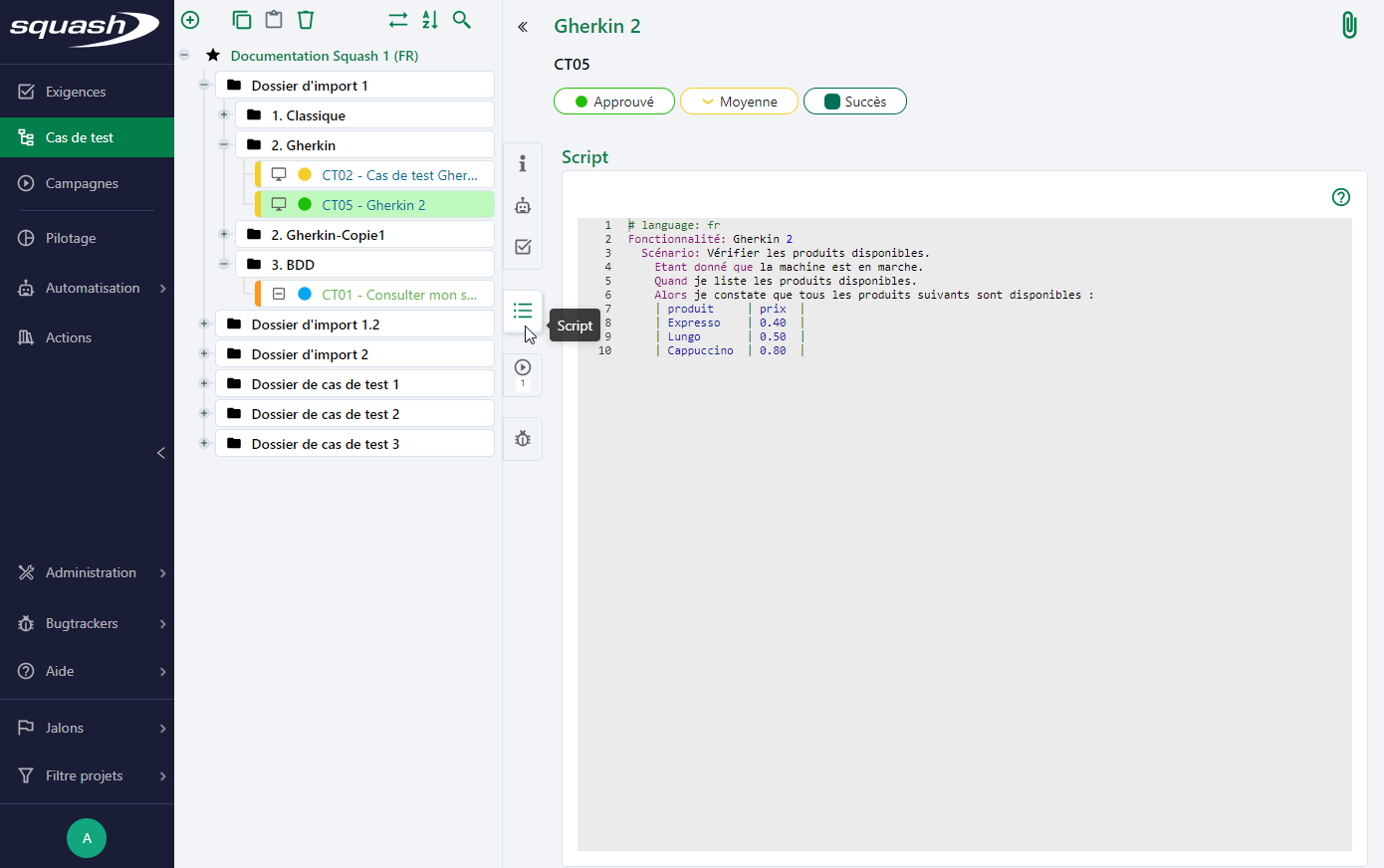This screenshot has height=868, width=1384.
Task: Open the Information panel of CT05
Action: tap(523, 163)
